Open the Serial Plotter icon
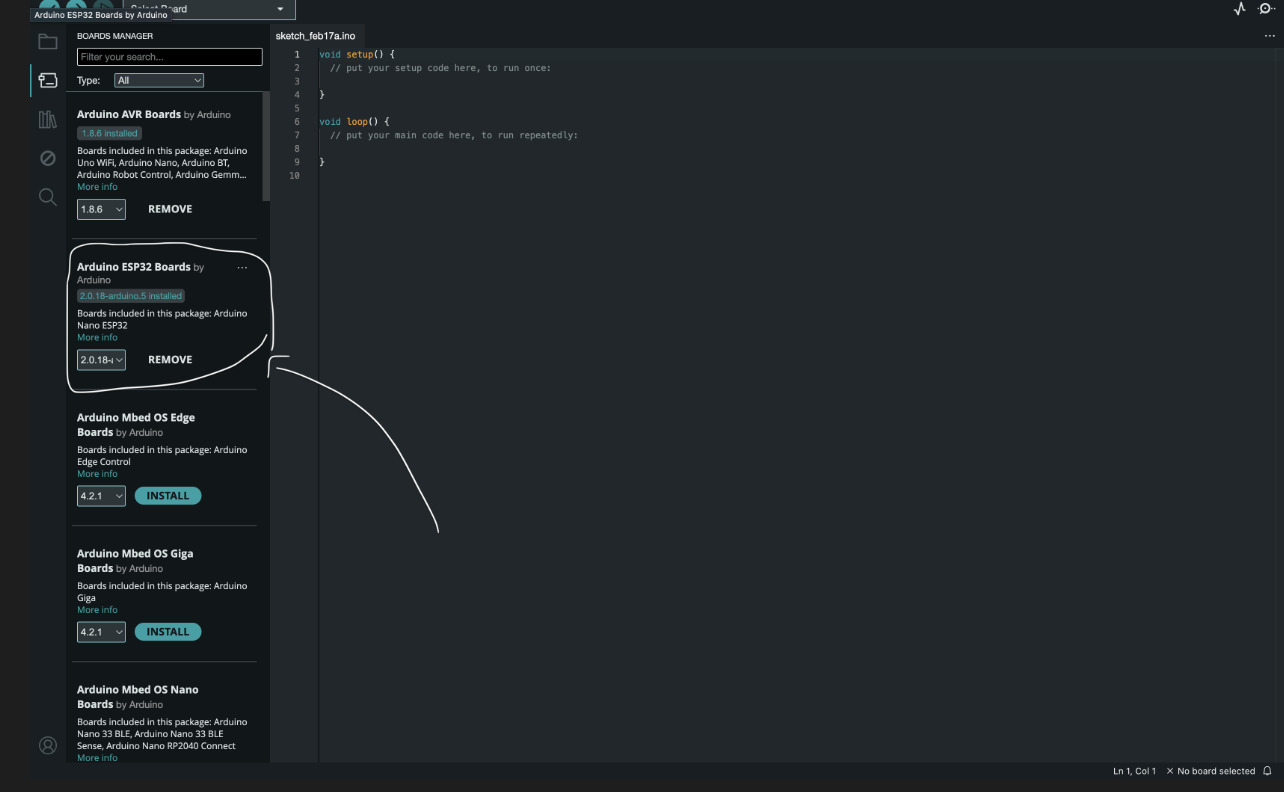The image size is (1284, 792). pos(1239,8)
